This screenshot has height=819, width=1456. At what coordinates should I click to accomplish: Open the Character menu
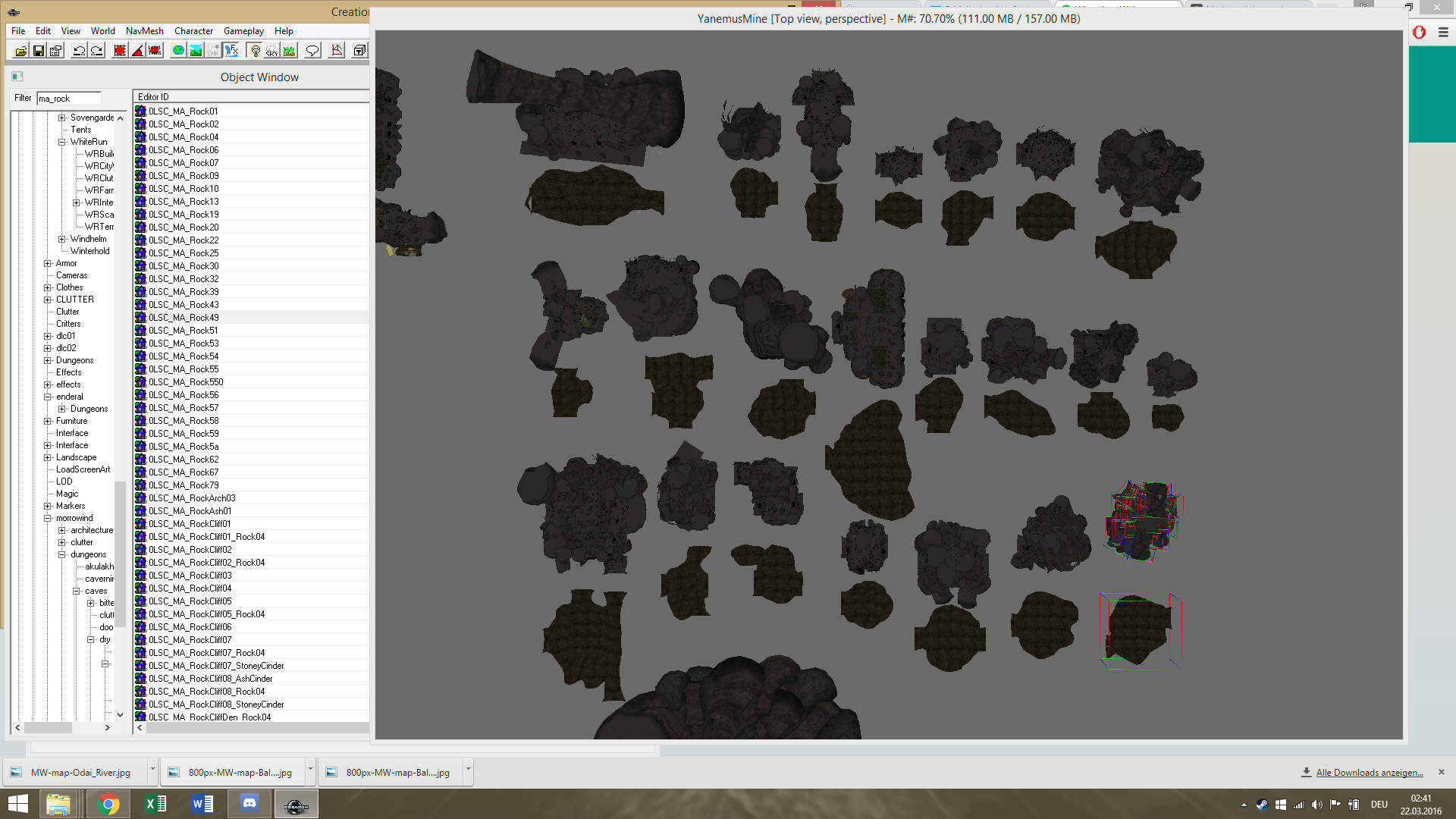(x=193, y=31)
